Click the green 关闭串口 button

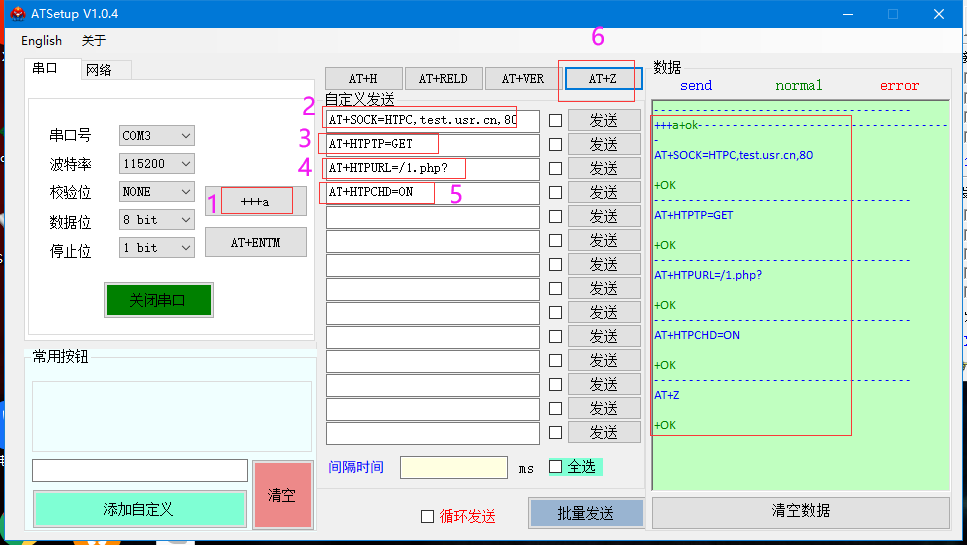158,300
